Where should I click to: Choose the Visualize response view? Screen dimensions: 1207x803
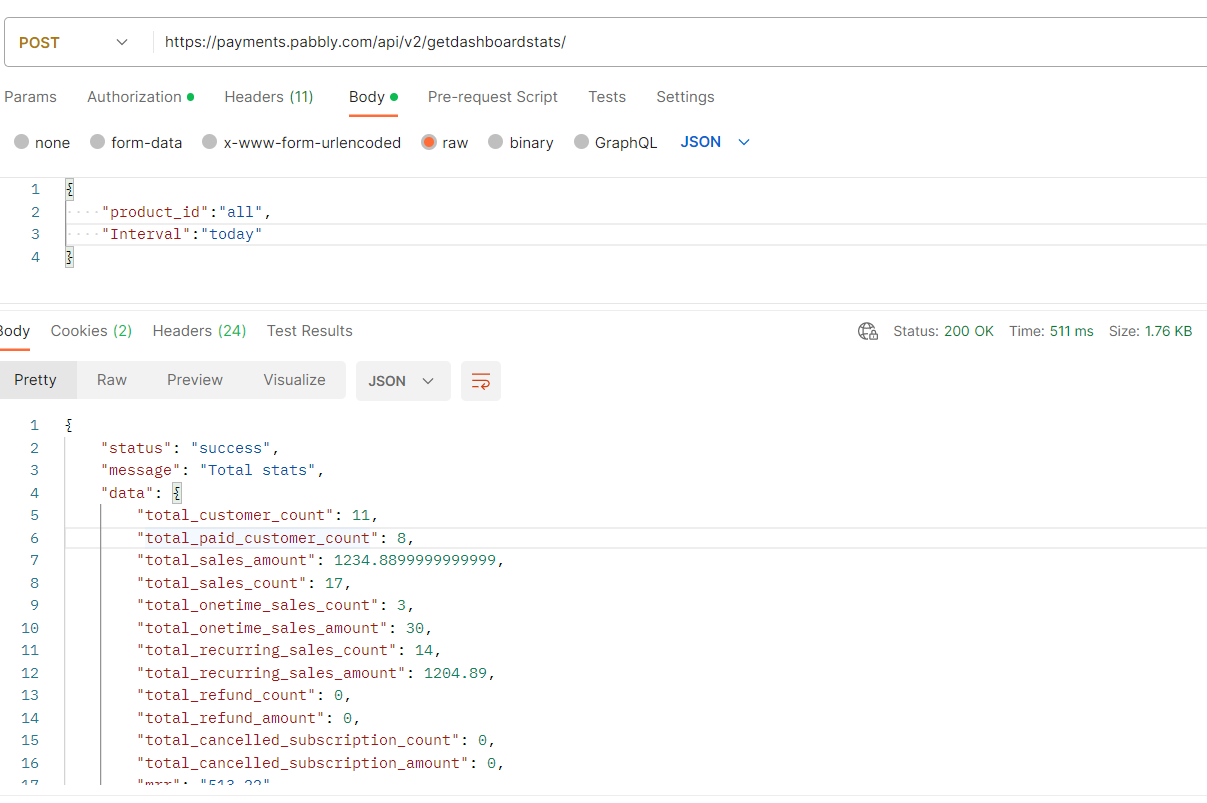(x=294, y=380)
